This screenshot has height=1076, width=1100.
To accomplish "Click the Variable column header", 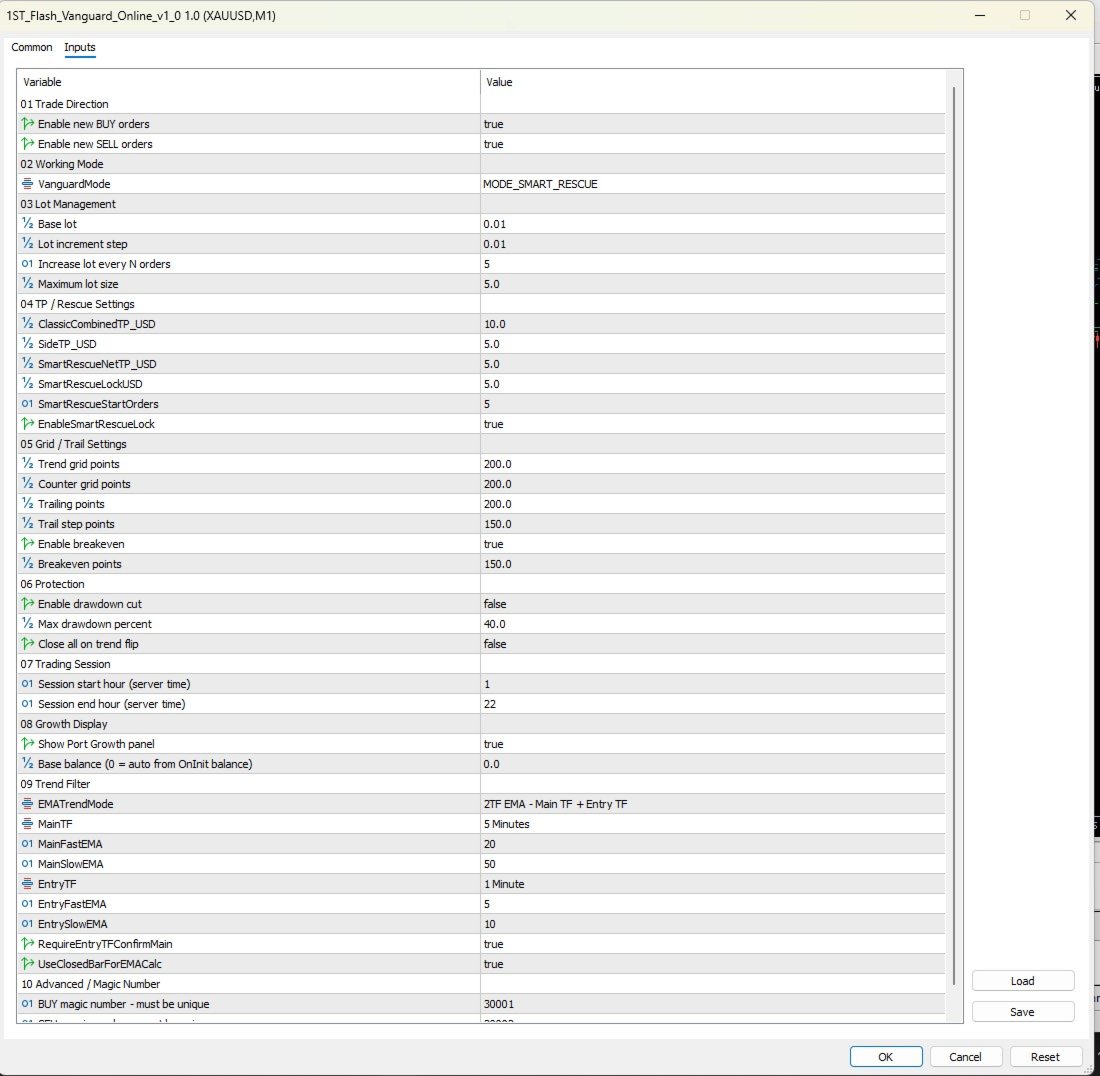I will pyautogui.click(x=249, y=82).
